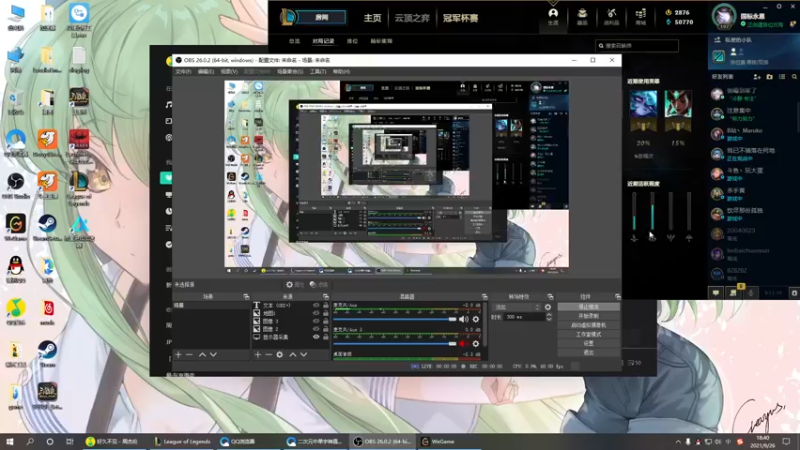The width and height of the screenshot is (800, 450).
Task: Unmute the second mic audio red speaker
Action: tap(463, 344)
